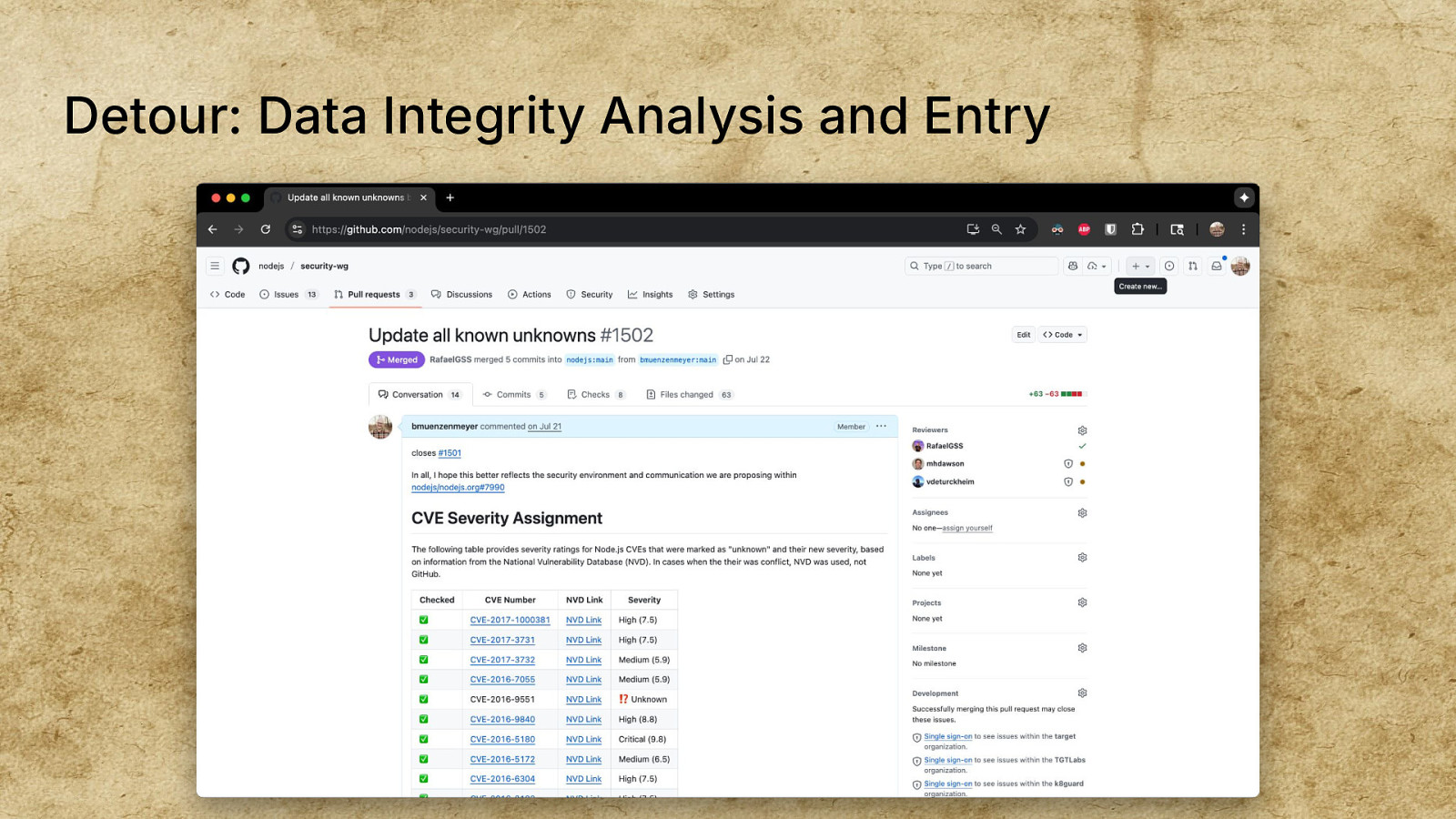Bookmark page with star icon

1020,229
